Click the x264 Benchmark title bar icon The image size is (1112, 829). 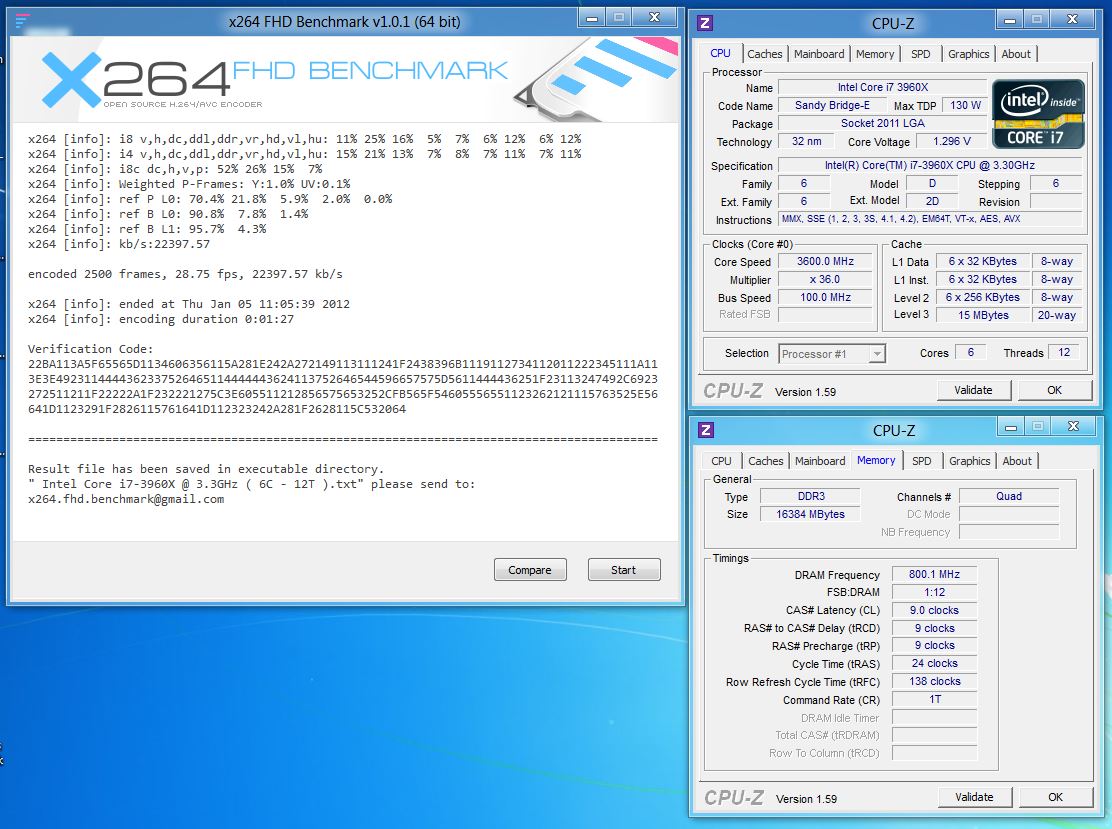point(22,20)
